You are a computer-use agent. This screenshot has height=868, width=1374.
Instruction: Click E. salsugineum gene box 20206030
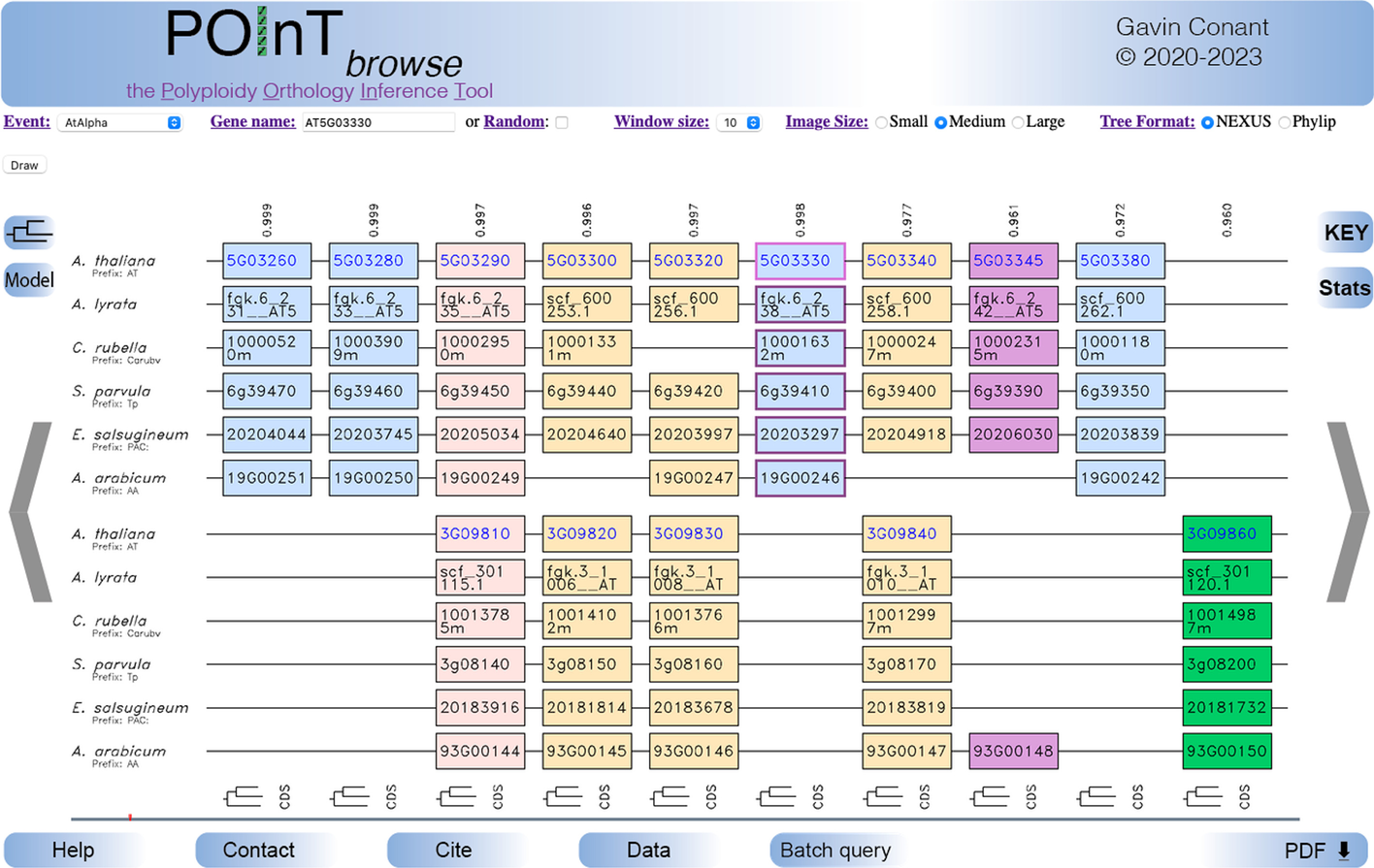pos(1014,435)
